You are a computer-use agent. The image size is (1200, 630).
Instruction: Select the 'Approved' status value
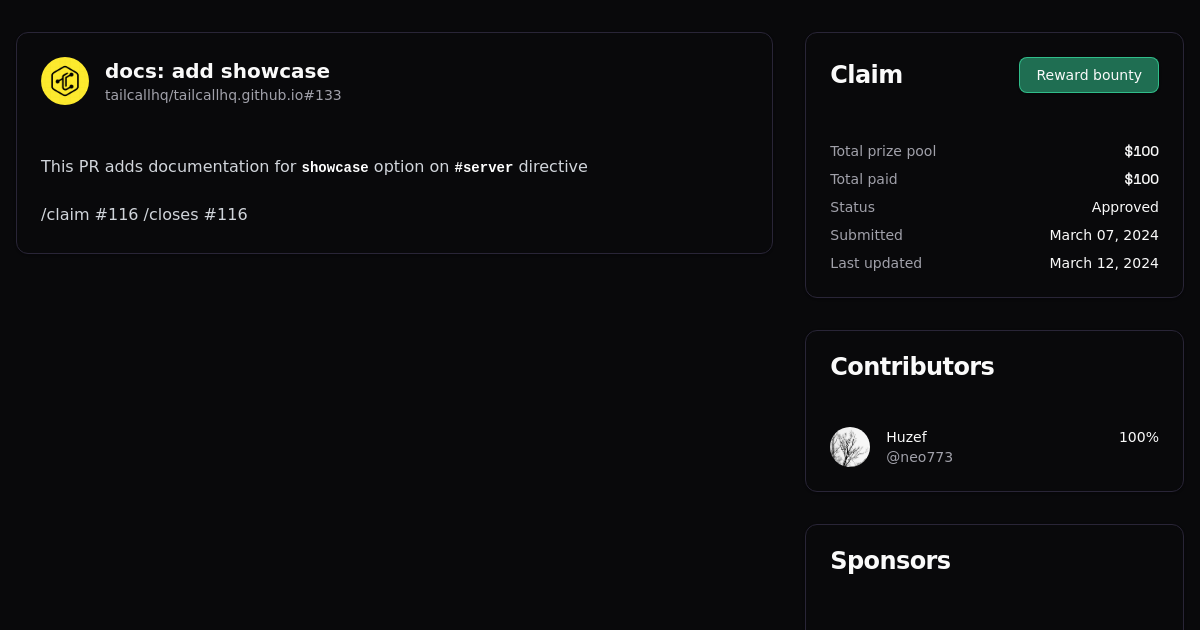pos(1125,207)
